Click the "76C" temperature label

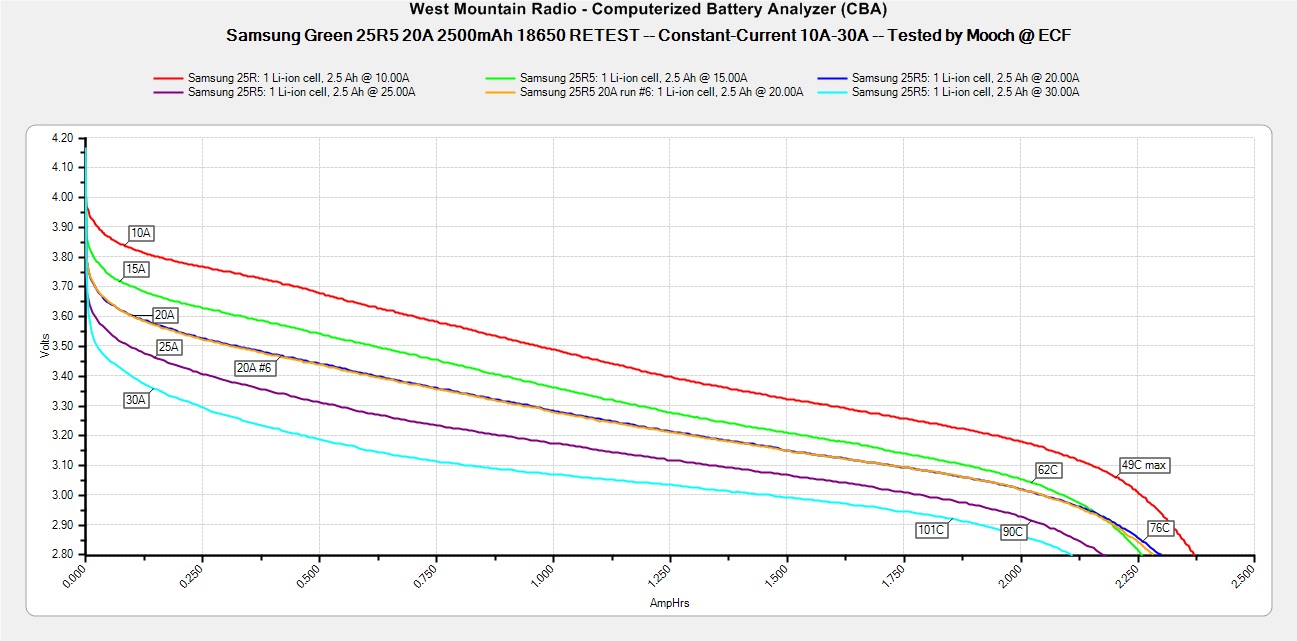point(1159,528)
